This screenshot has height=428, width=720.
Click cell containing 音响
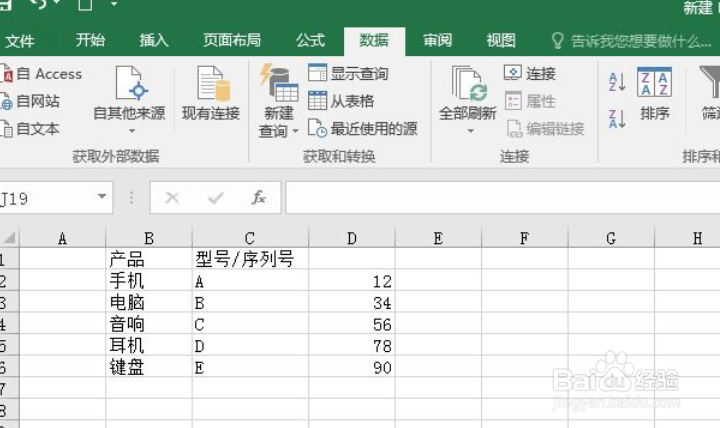pos(149,324)
